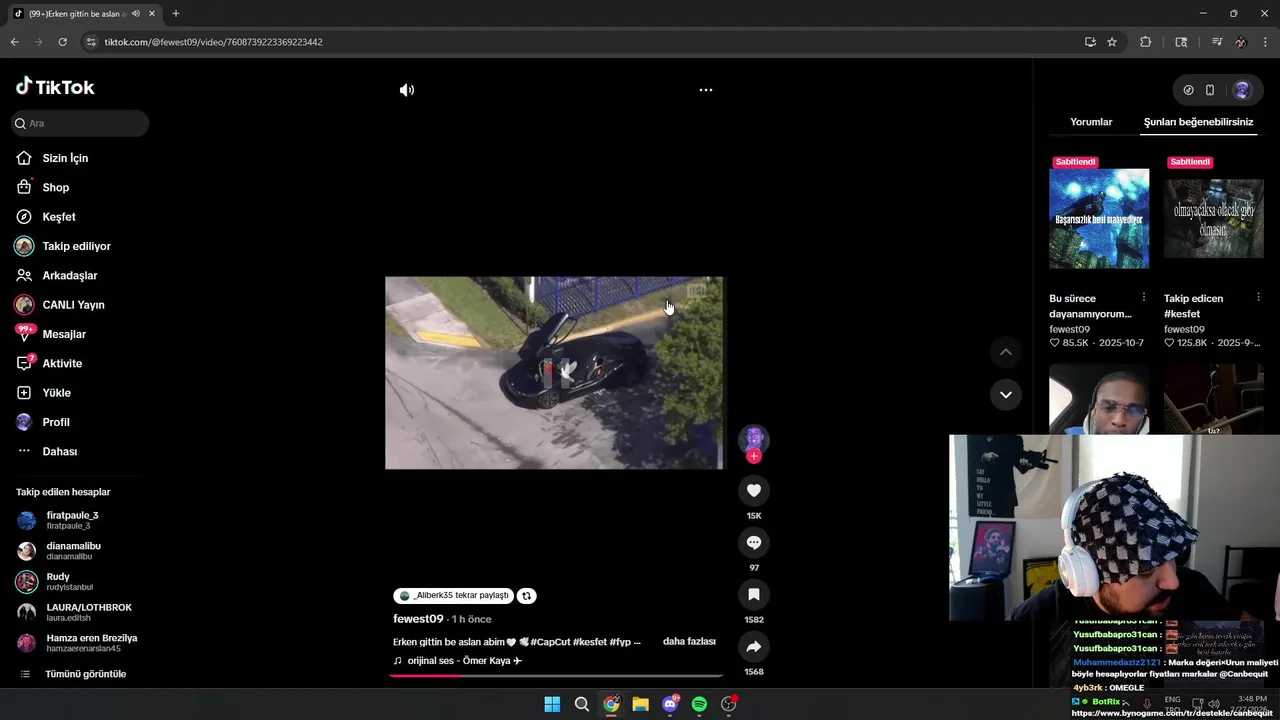
Task: Open Keşfet in the sidebar
Action: [x=59, y=217]
